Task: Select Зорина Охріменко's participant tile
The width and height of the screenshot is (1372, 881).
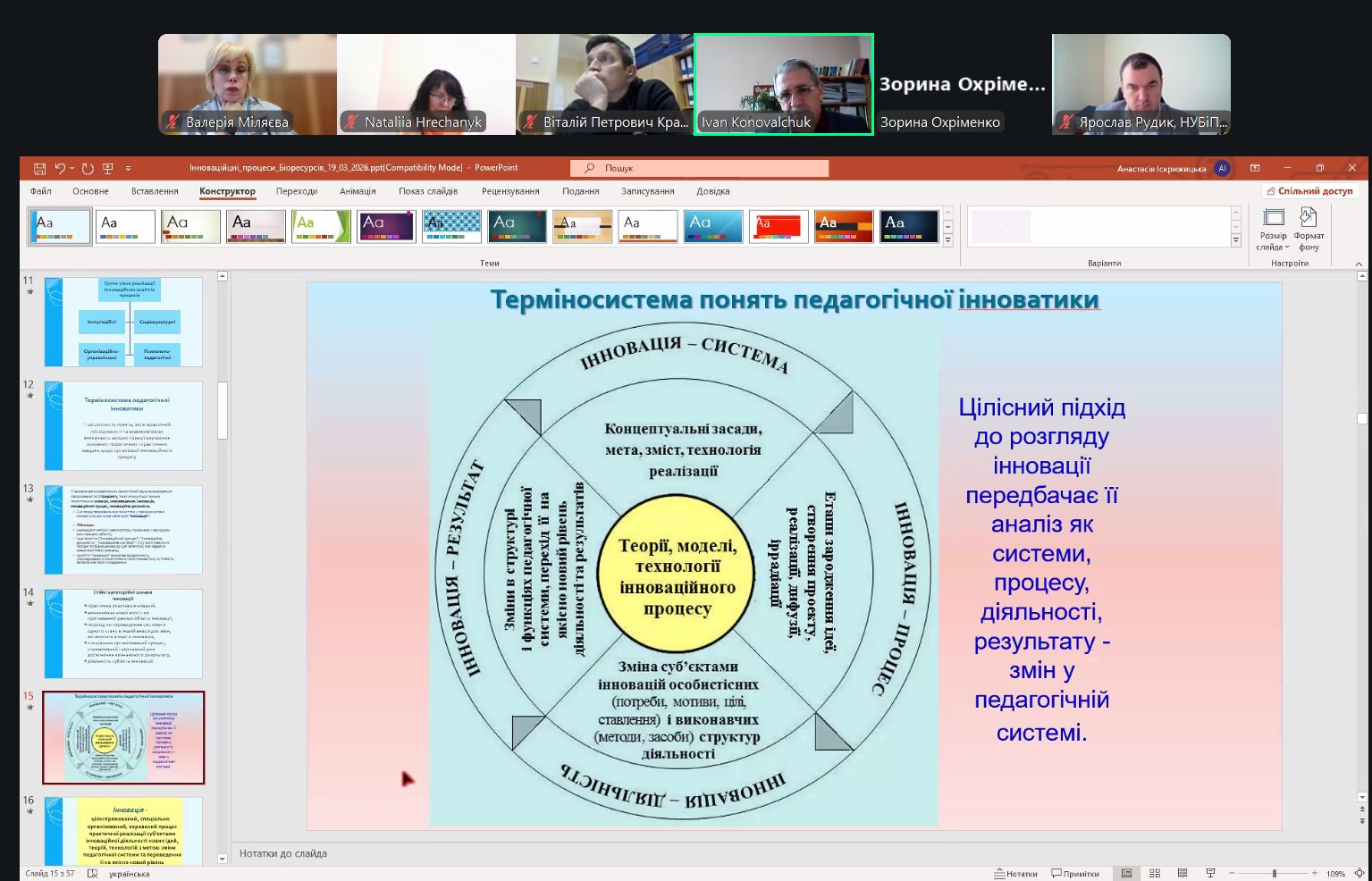Action: point(963,85)
